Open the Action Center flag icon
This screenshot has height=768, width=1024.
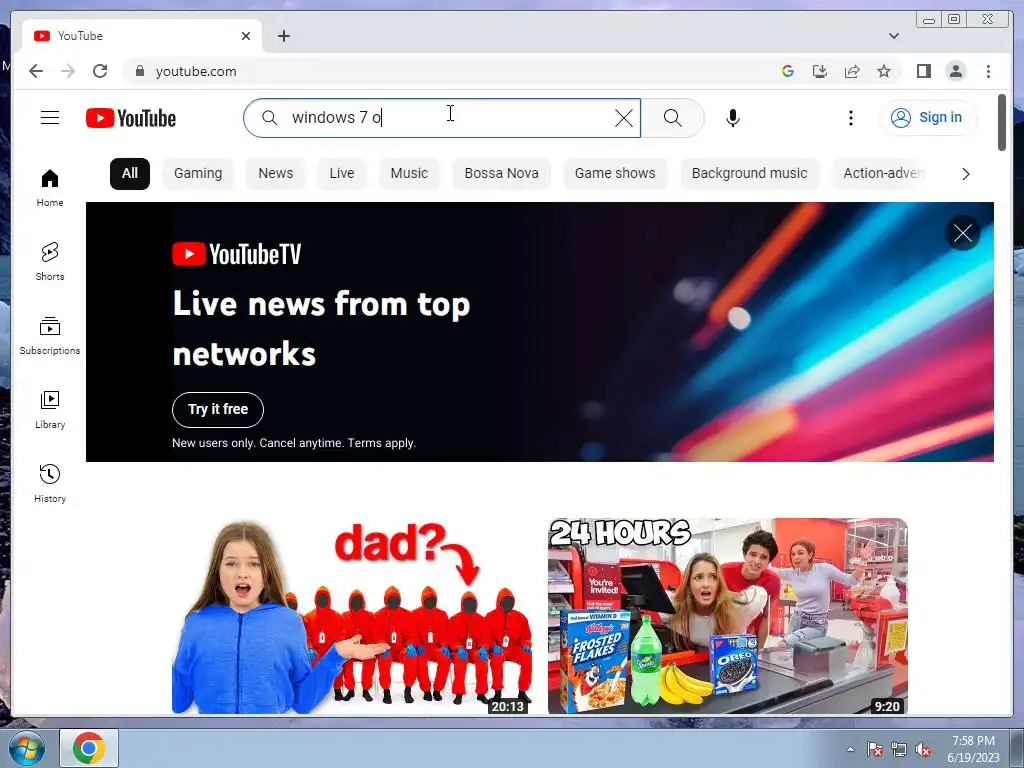pyautogui.click(x=874, y=749)
